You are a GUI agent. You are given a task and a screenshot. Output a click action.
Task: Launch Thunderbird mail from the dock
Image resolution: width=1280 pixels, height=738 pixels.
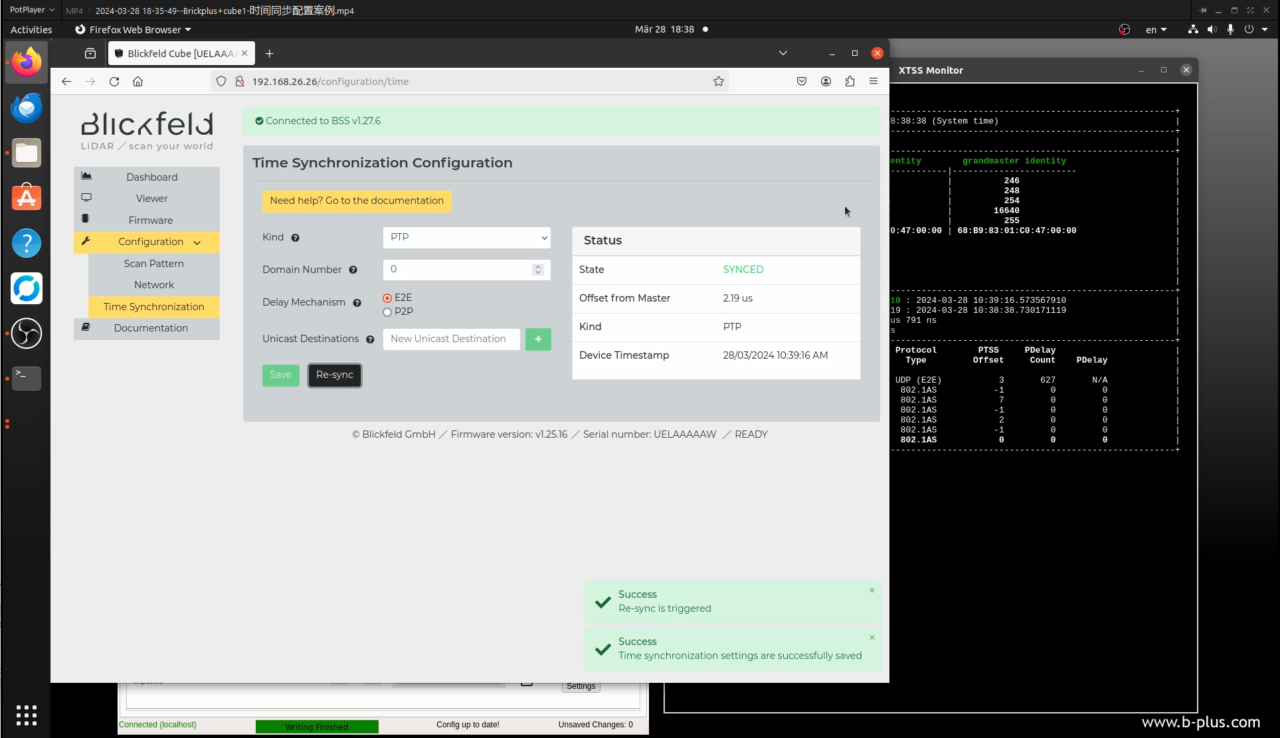pos(27,107)
